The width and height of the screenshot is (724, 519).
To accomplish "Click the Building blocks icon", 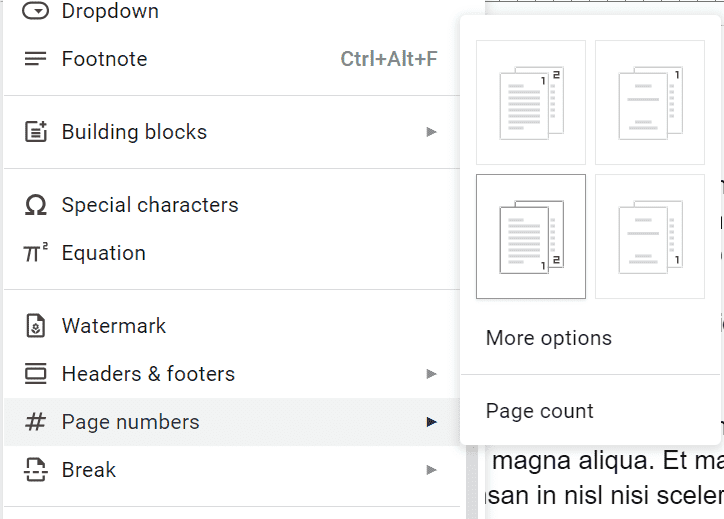I will (35, 132).
